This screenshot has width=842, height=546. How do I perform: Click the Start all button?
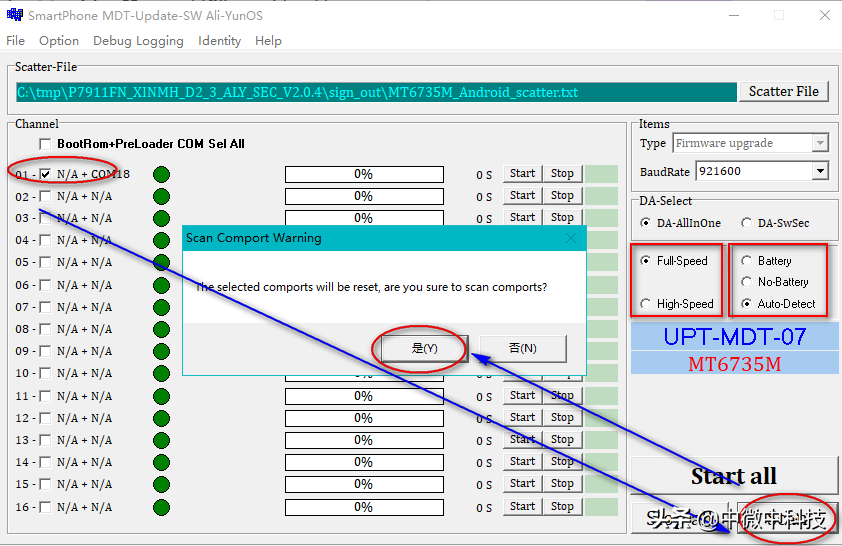(x=734, y=476)
